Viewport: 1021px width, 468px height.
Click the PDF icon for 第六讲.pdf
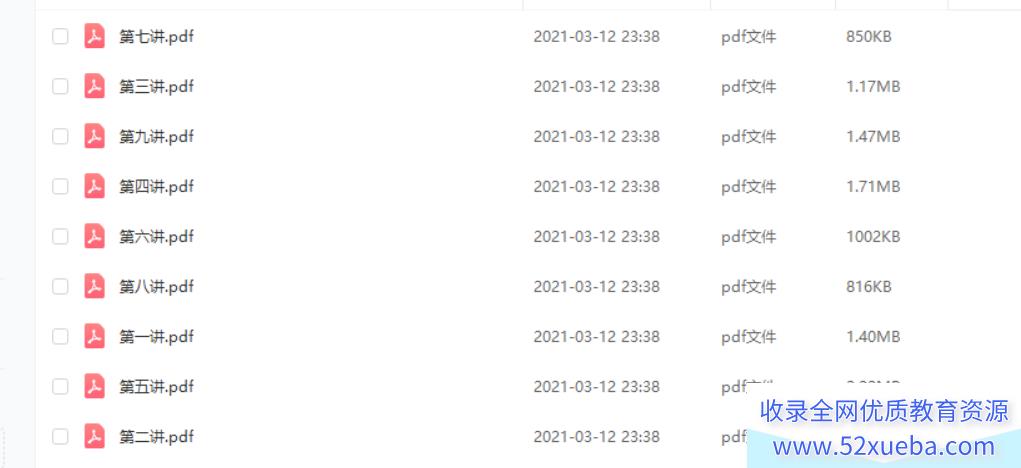pyautogui.click(x=94, y=236)
